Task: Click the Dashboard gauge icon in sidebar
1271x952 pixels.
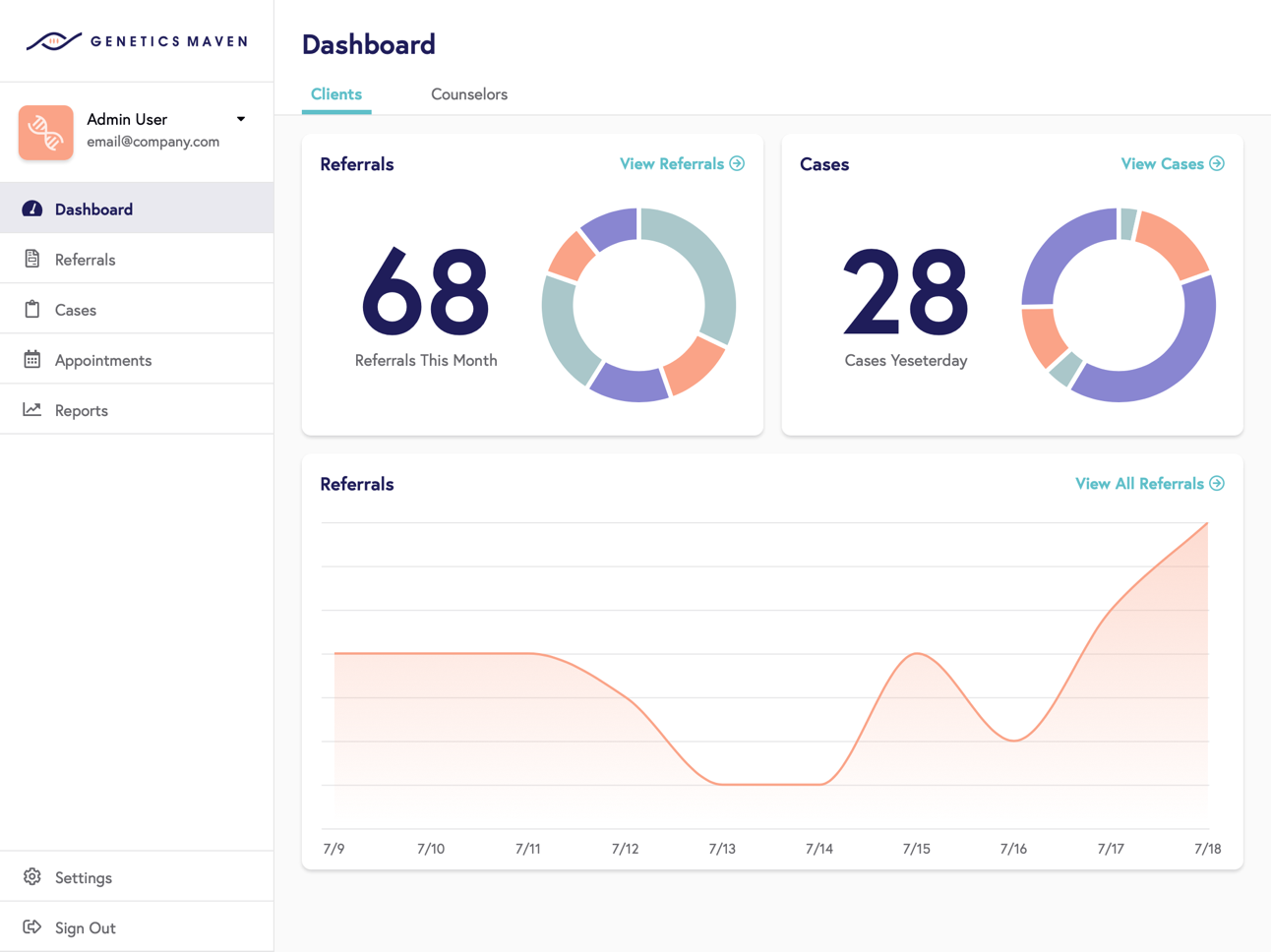Action: [x=32, y=208]
